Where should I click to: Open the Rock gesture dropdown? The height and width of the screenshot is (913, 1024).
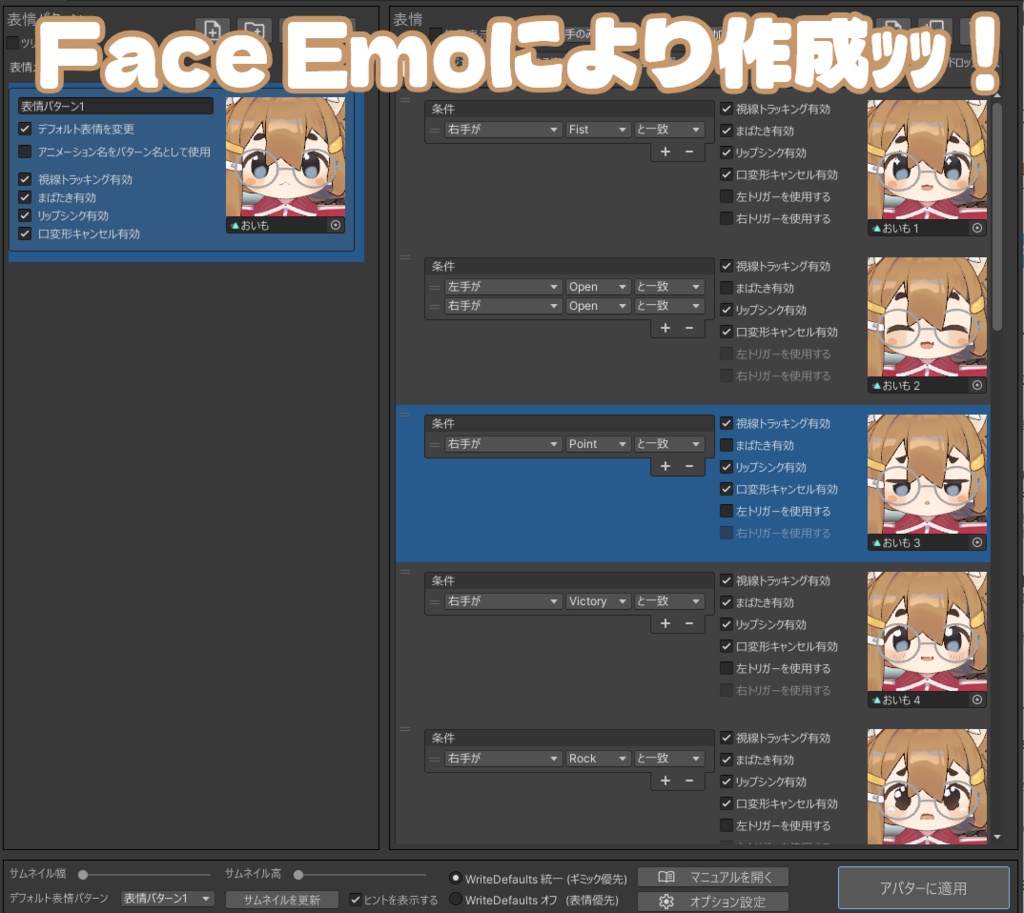click(x=598, y=758)
